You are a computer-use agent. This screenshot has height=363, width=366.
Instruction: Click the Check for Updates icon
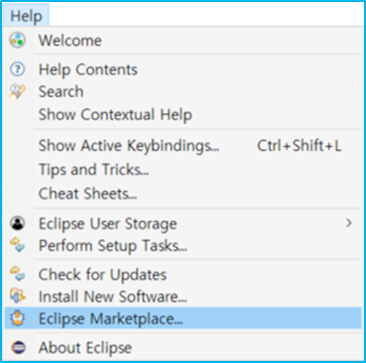(17, 274)
